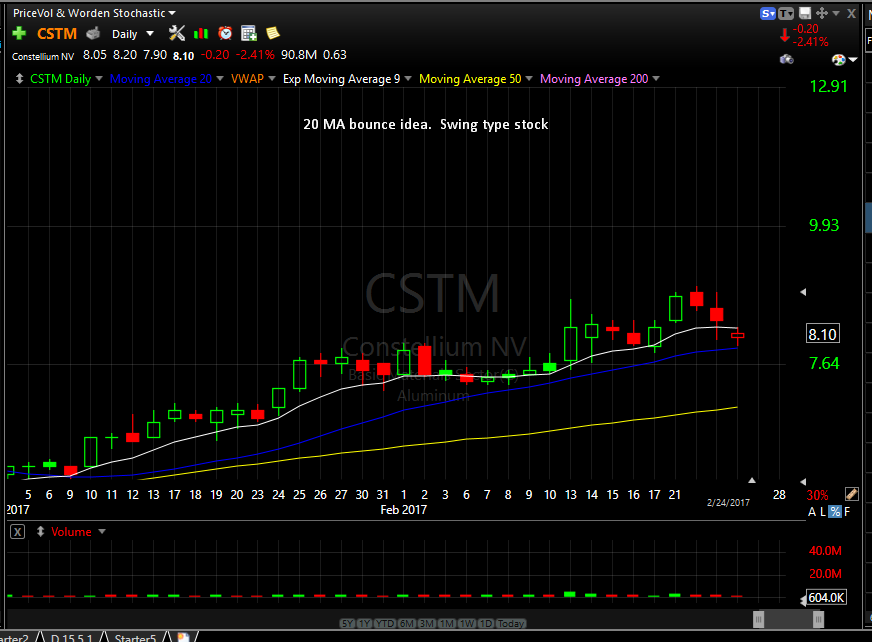Viewport: 872px width, 642px height.
Task: Open chart settings wrench-and-screwdriver icon
Action: [177, 33]
